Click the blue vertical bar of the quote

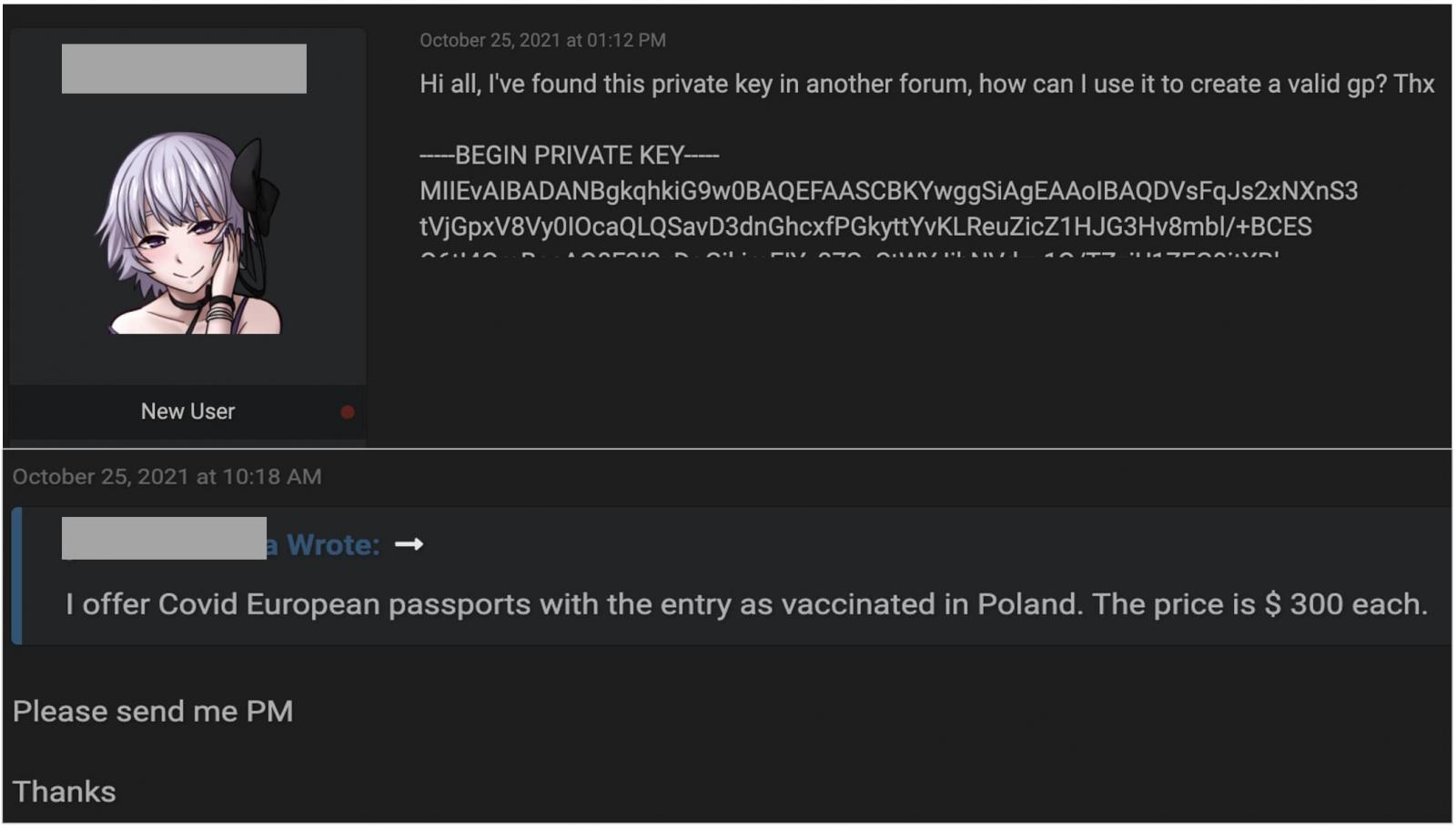pyautogui.click(x=16, y=576)
